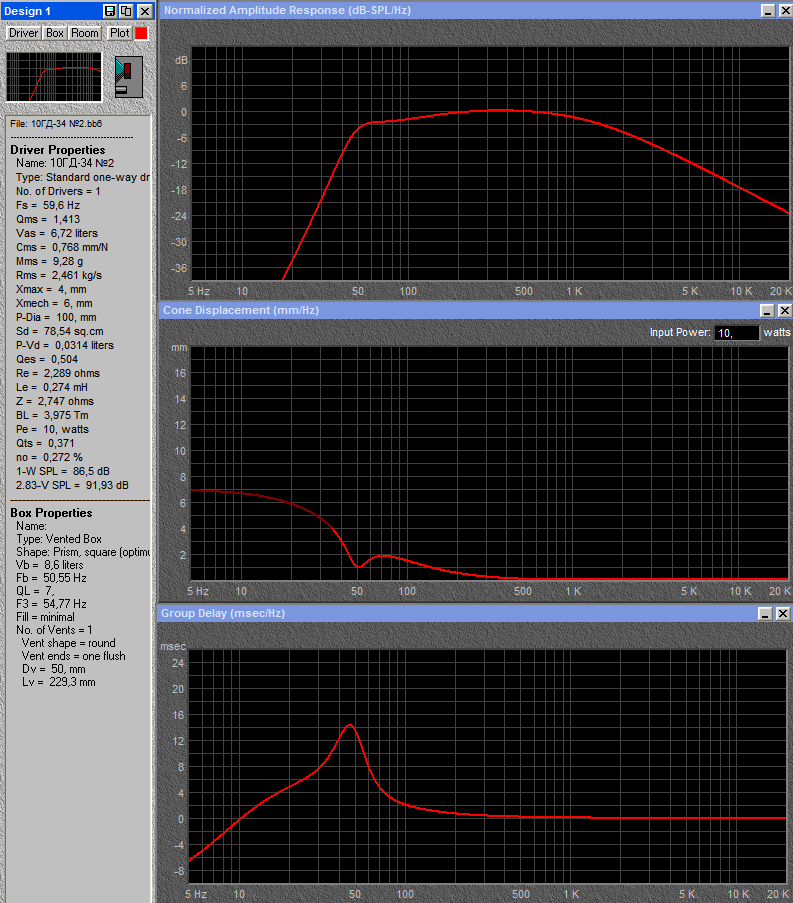The height and width of the screenshot is (903, 793).
Task: Open the Driver properties tab
Action: [23, 33]
